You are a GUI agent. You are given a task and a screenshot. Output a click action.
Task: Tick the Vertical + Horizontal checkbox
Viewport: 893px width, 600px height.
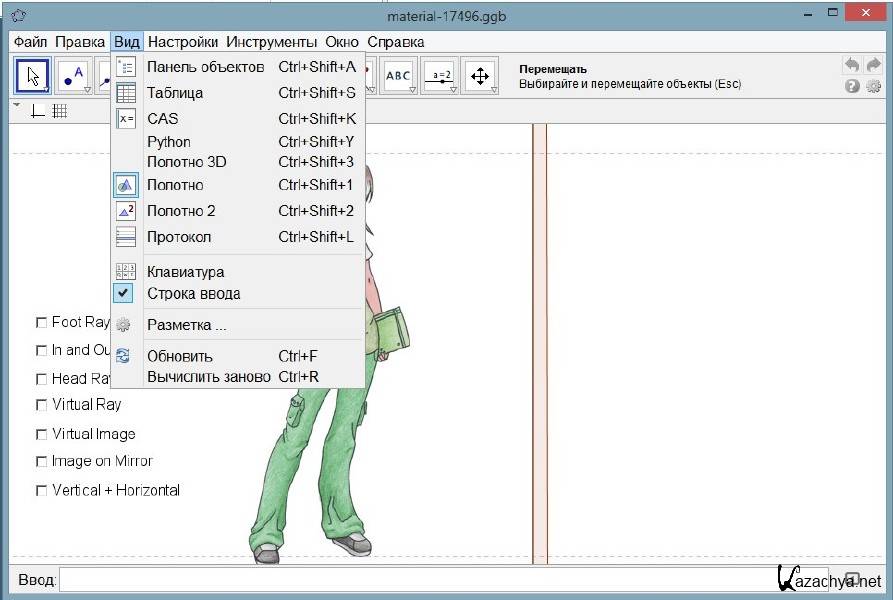tap(42, 490)
